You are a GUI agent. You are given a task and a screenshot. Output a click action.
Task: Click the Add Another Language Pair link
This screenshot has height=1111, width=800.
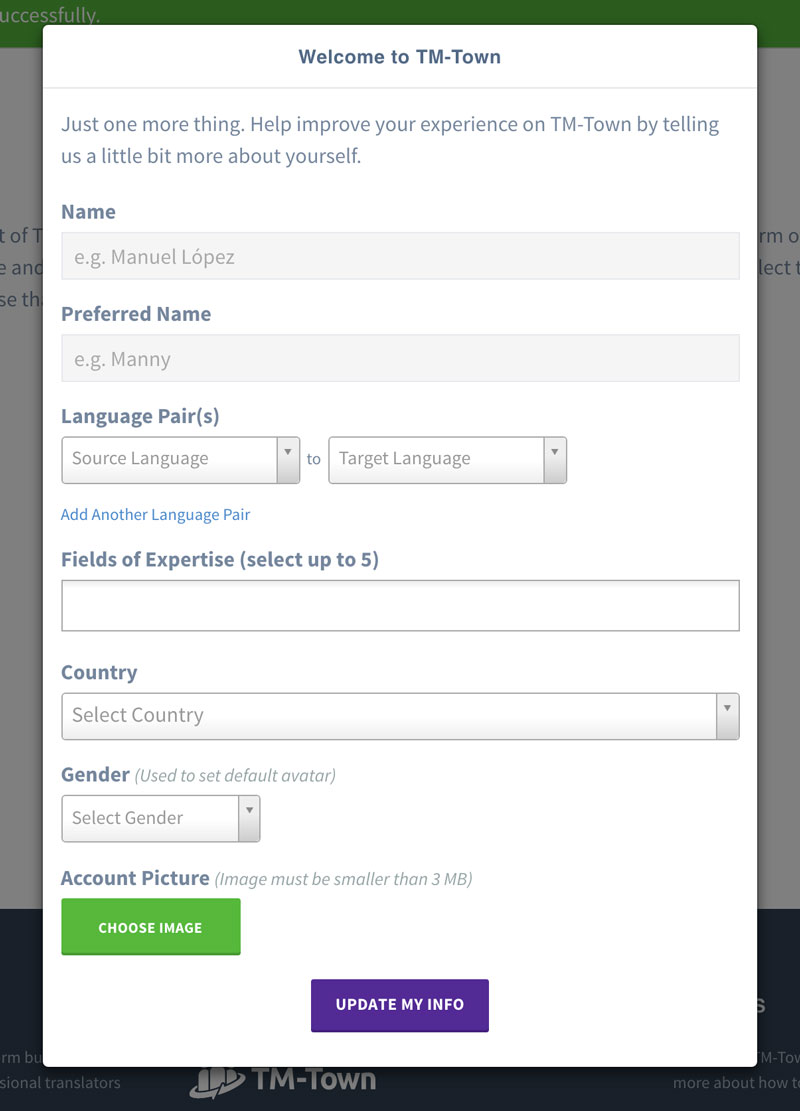coord(155,515)
